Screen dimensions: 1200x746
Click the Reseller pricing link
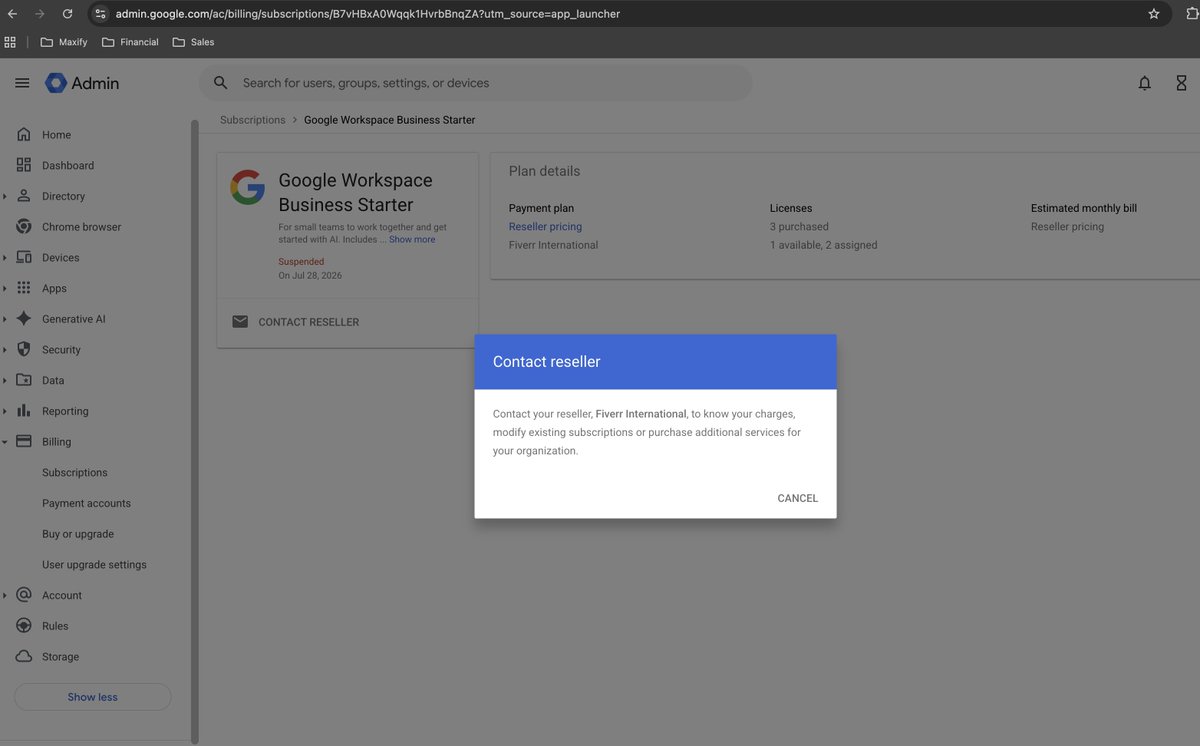545,227
